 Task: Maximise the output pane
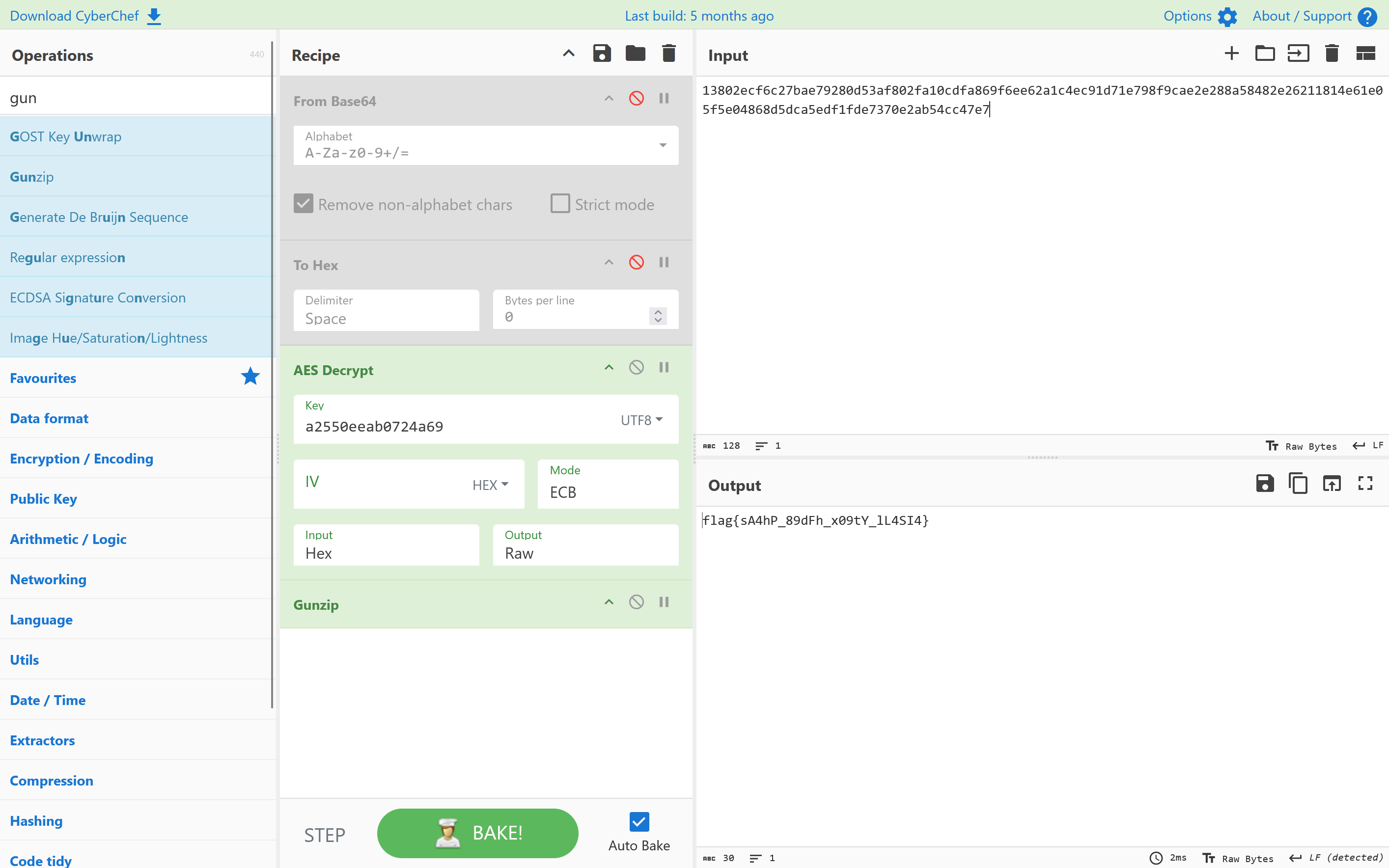coord(1365,484)
